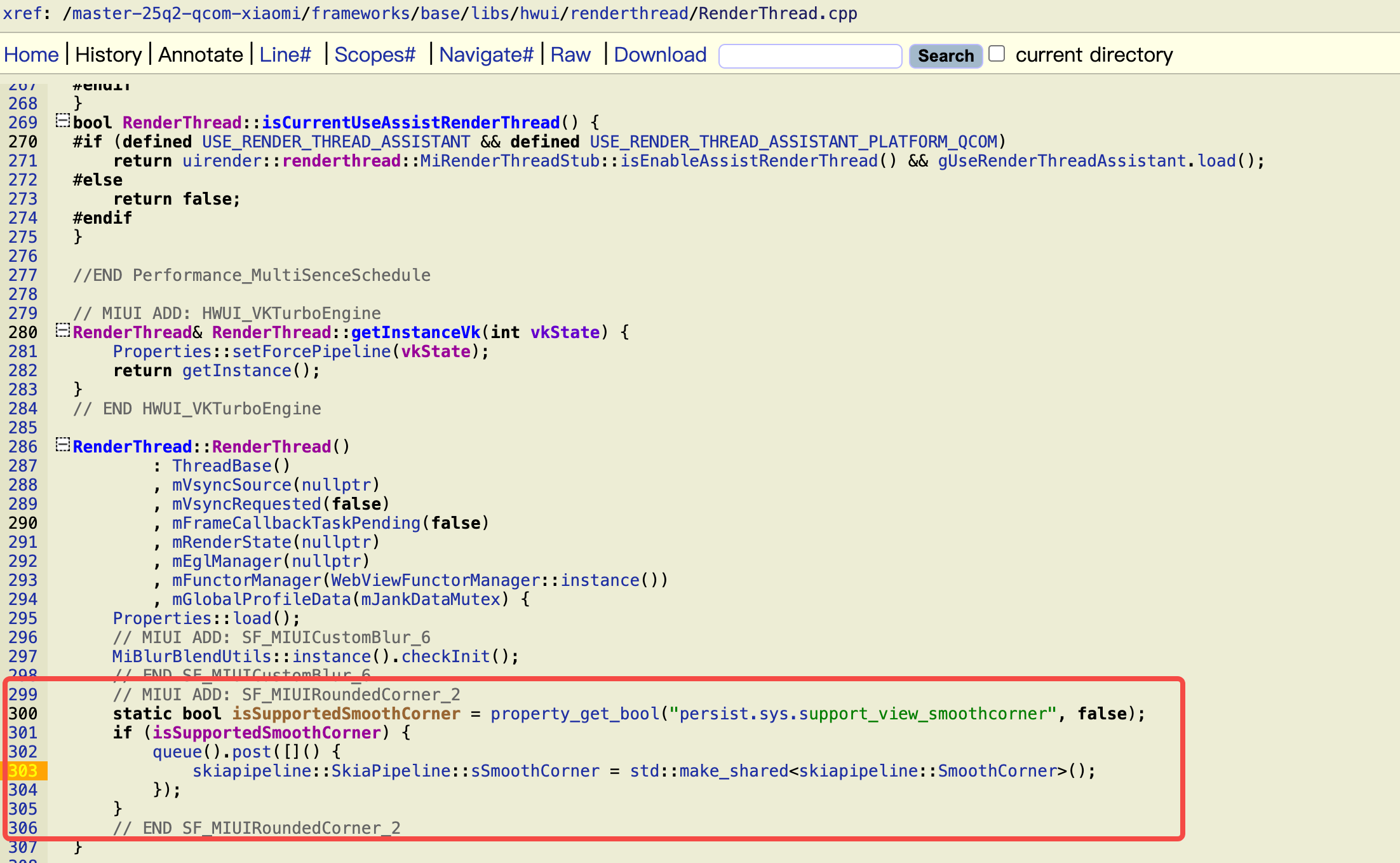Follow setForcePipeline symbol link
The height and width of the screenshot is (863, 1400).
click(x=311, y=351)
